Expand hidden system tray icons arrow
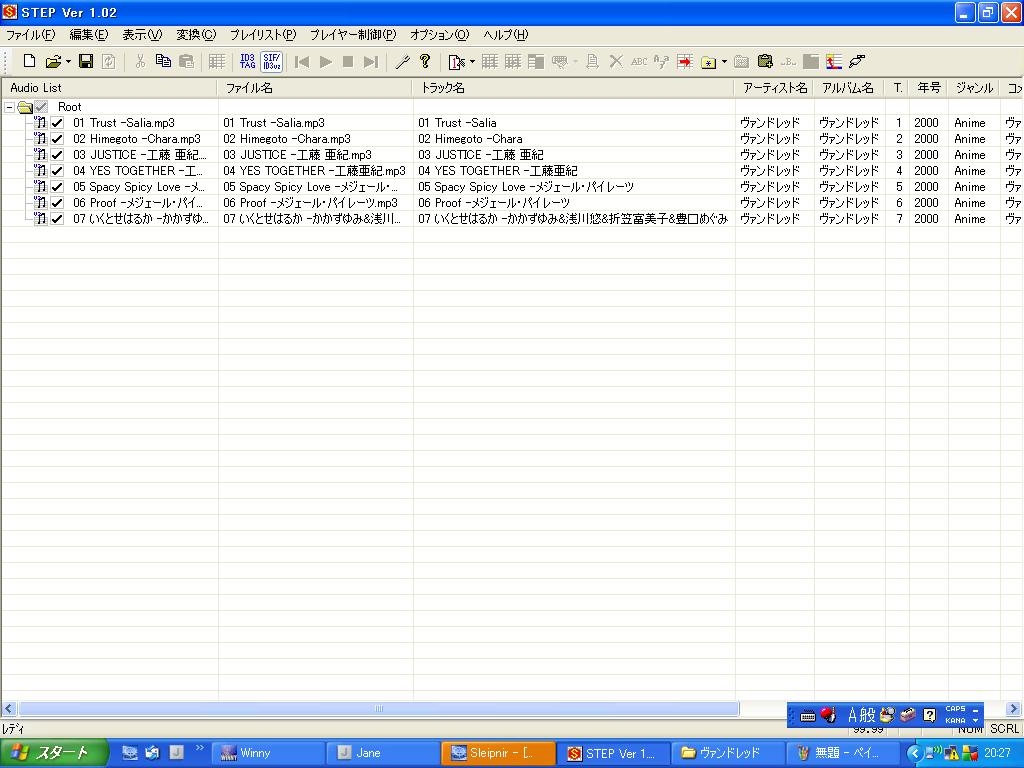The height and width of the screenshot is (768, 1024). [914, 753]
